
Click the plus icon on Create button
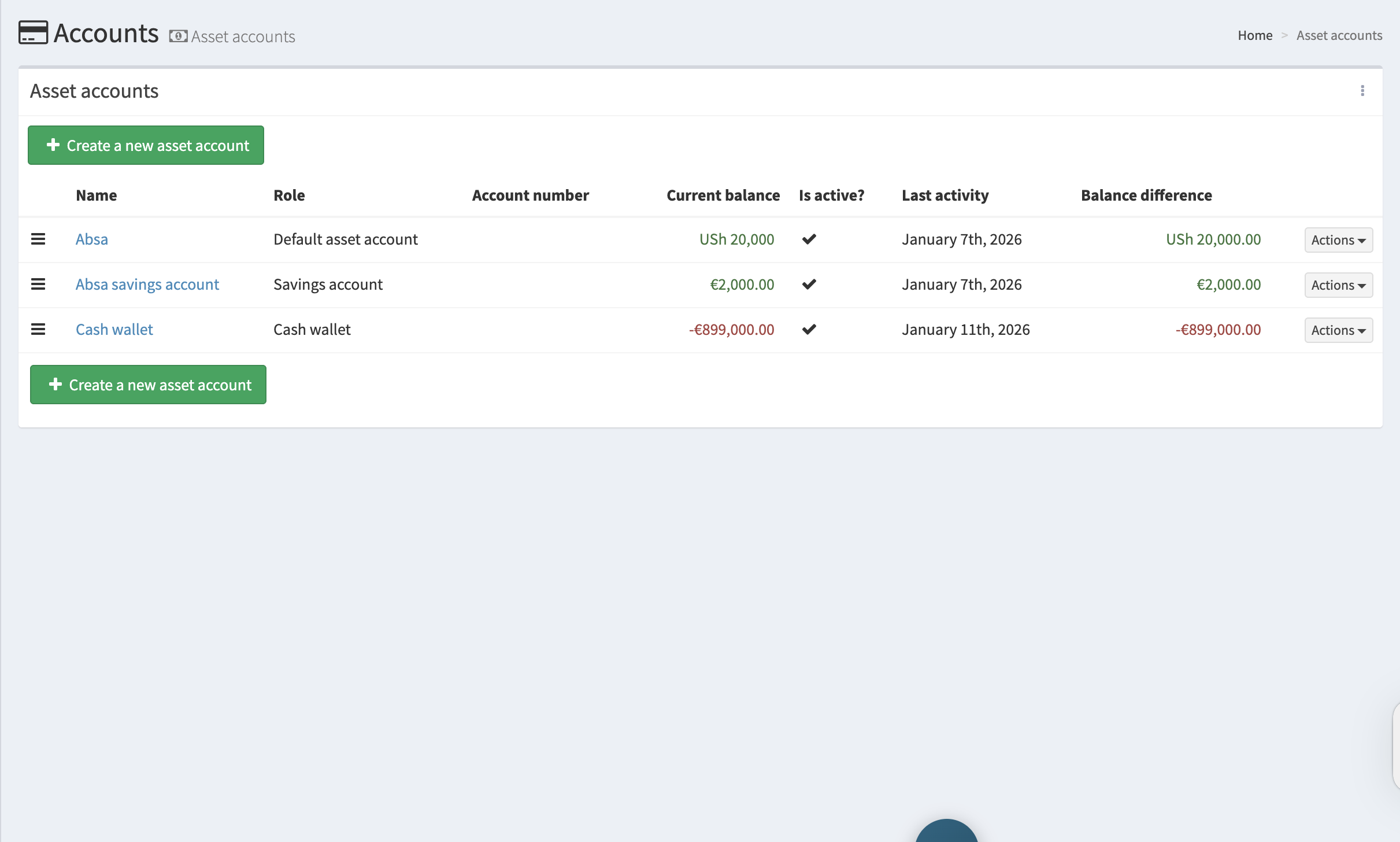coord(53,145)
